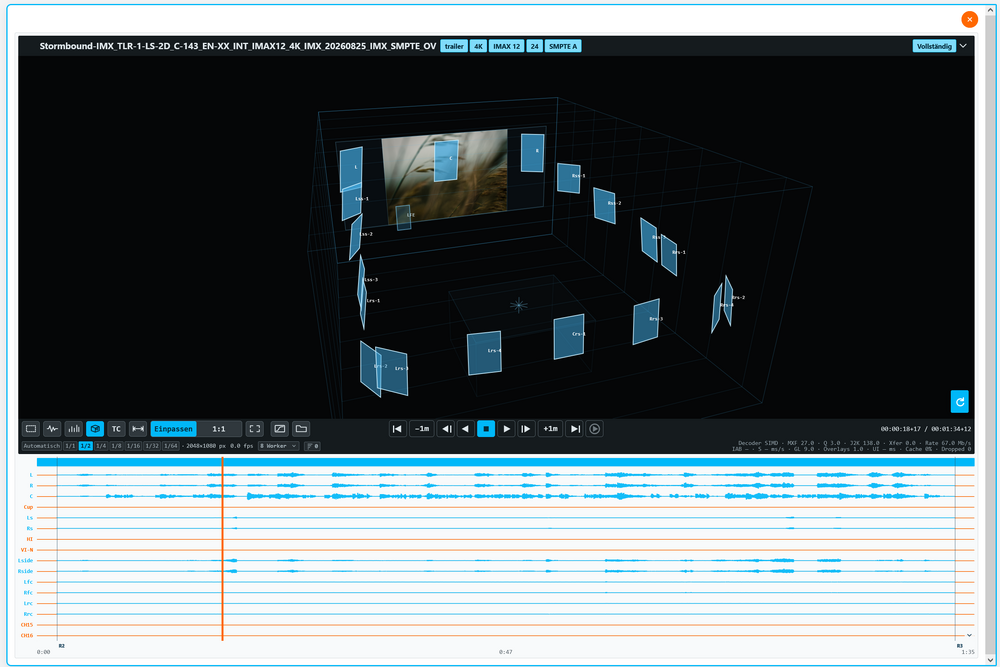This screenshot has width=1000, height=667.
Task: Play in reverse
Action: (x=466, y=429)
